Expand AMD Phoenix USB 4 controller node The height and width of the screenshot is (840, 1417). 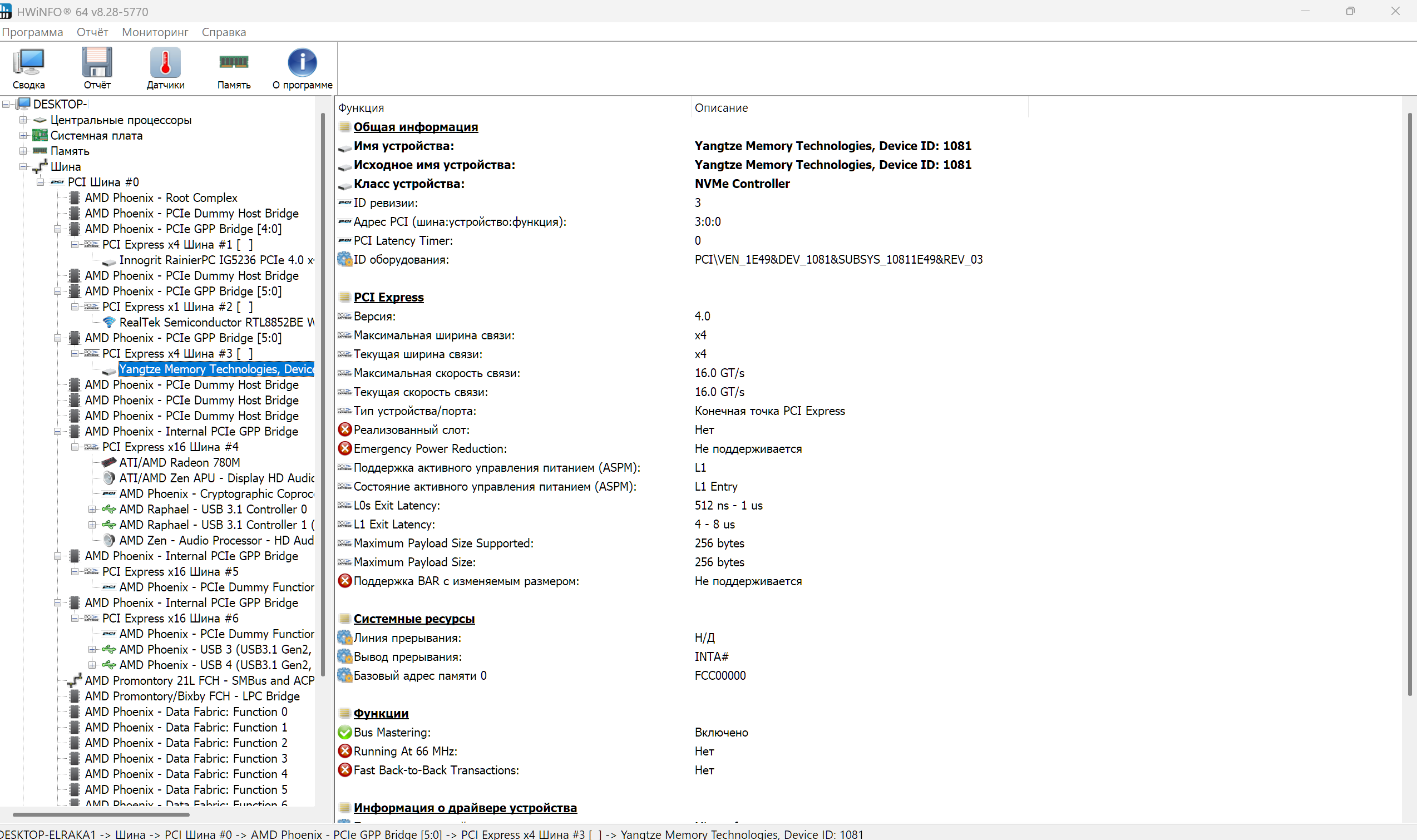pyautogui.click(x=92, y=665)
